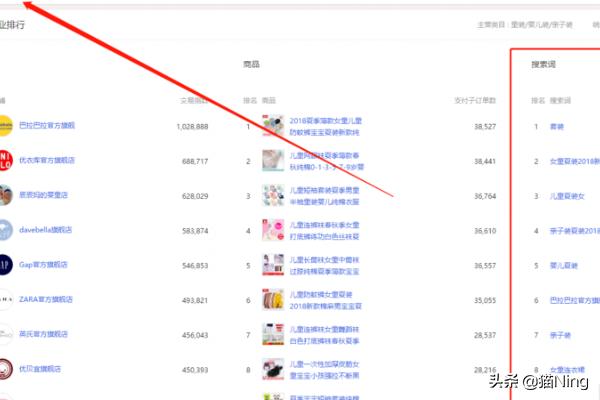Open product title link with 36,610 orders
The height and width of the screenshot is (400, 600).
click(x=324, y=231)
